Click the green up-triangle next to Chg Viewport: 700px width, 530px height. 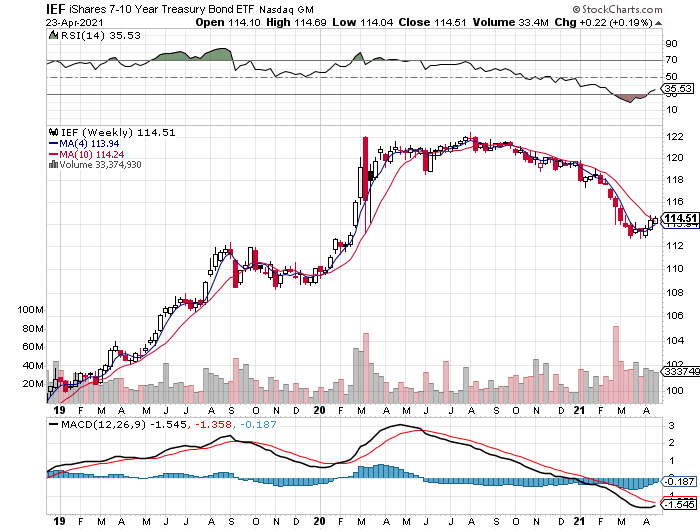coord(658,23)
